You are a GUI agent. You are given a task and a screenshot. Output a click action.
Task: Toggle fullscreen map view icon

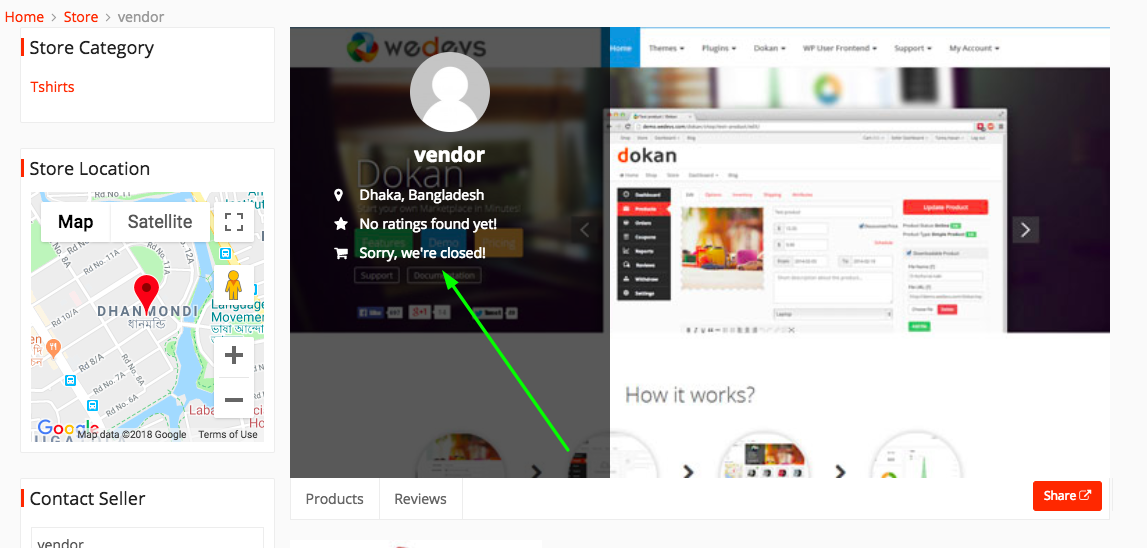coord(233,222)
